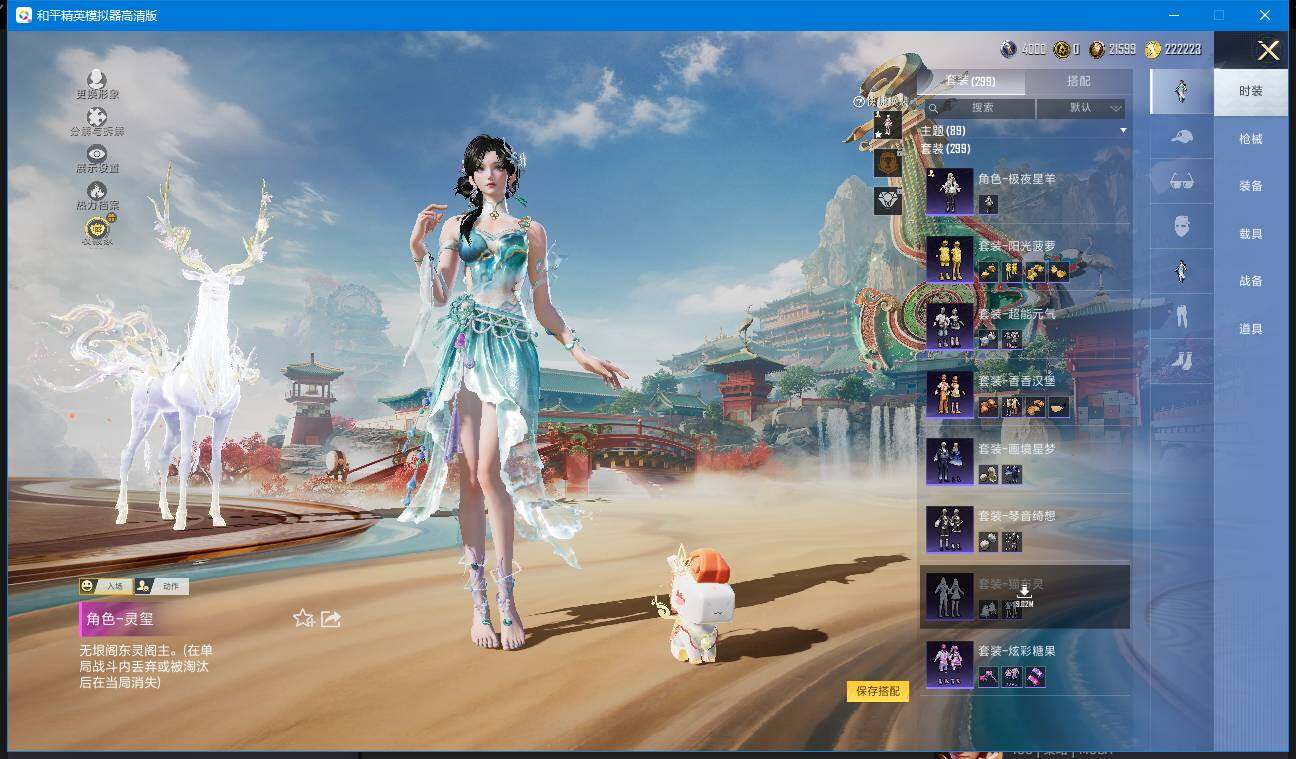The image size is (1296, 759).
Task: Expand the 主题(89) section arrow
Action: (x=1123, y=131)
